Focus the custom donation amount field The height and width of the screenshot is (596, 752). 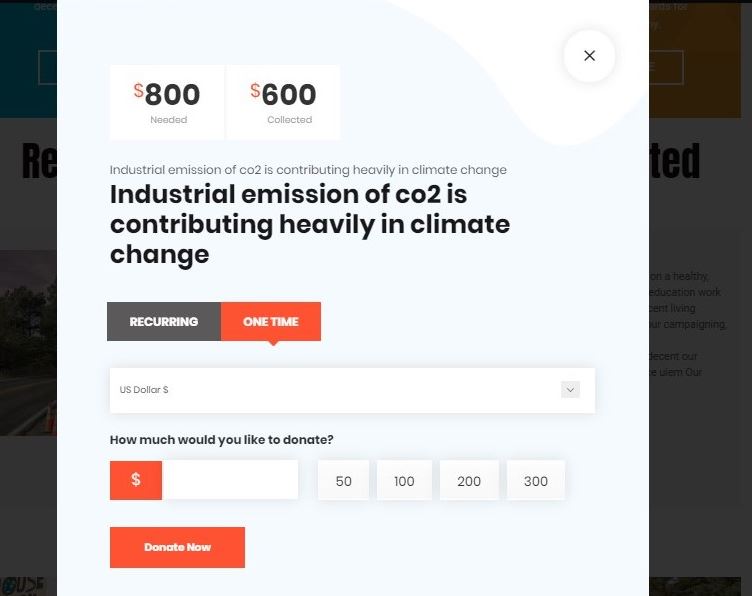point(230,480)
